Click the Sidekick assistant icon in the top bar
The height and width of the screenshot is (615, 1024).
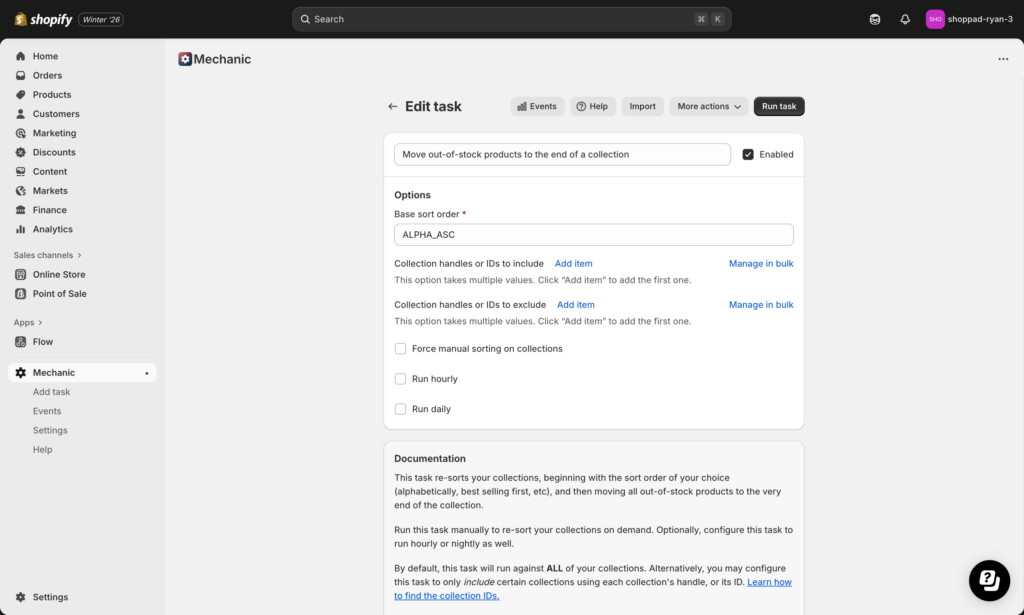(875, 20)
